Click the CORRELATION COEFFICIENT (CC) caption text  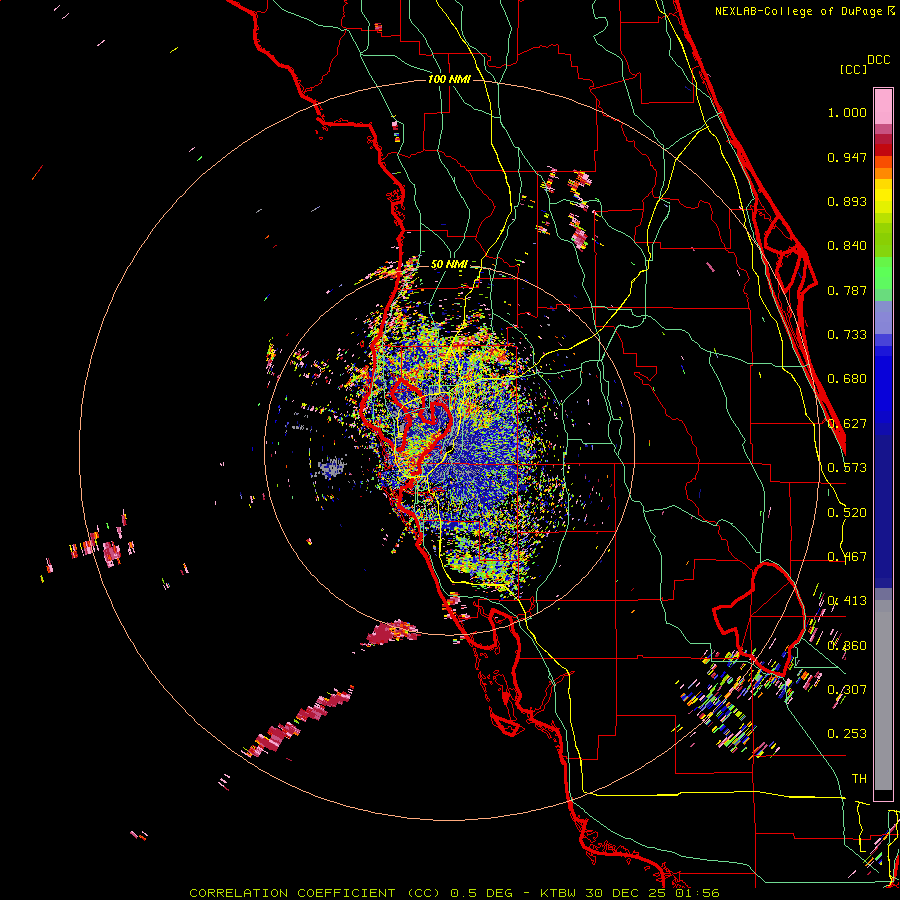click(x=315, y=893)
